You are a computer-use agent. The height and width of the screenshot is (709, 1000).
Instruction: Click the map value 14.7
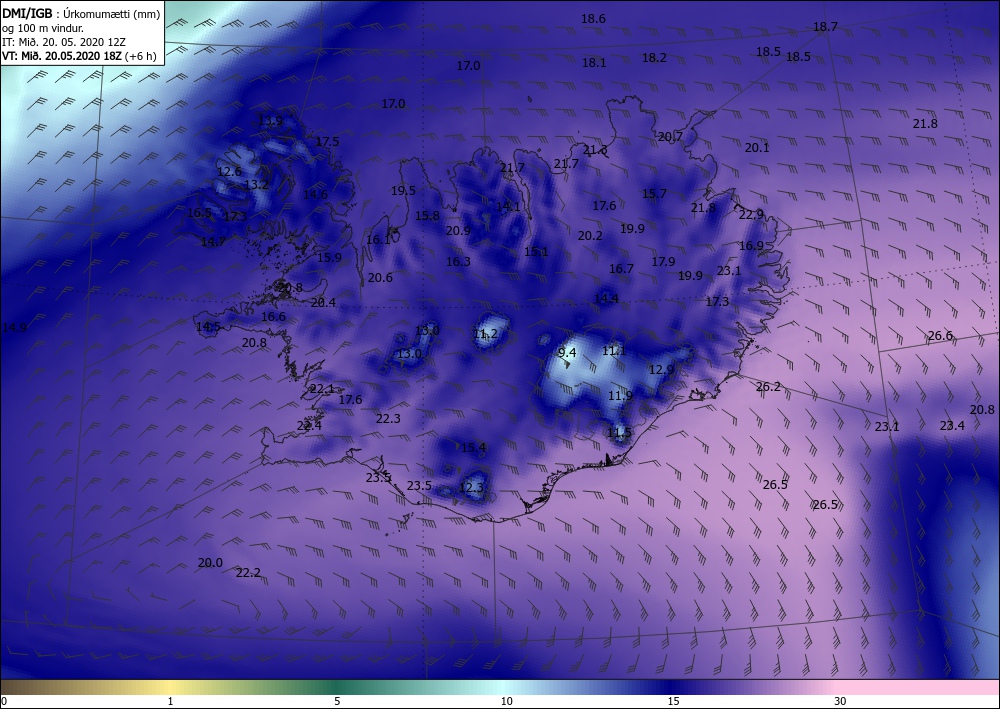pyautogui.click(x=213, y=242)
